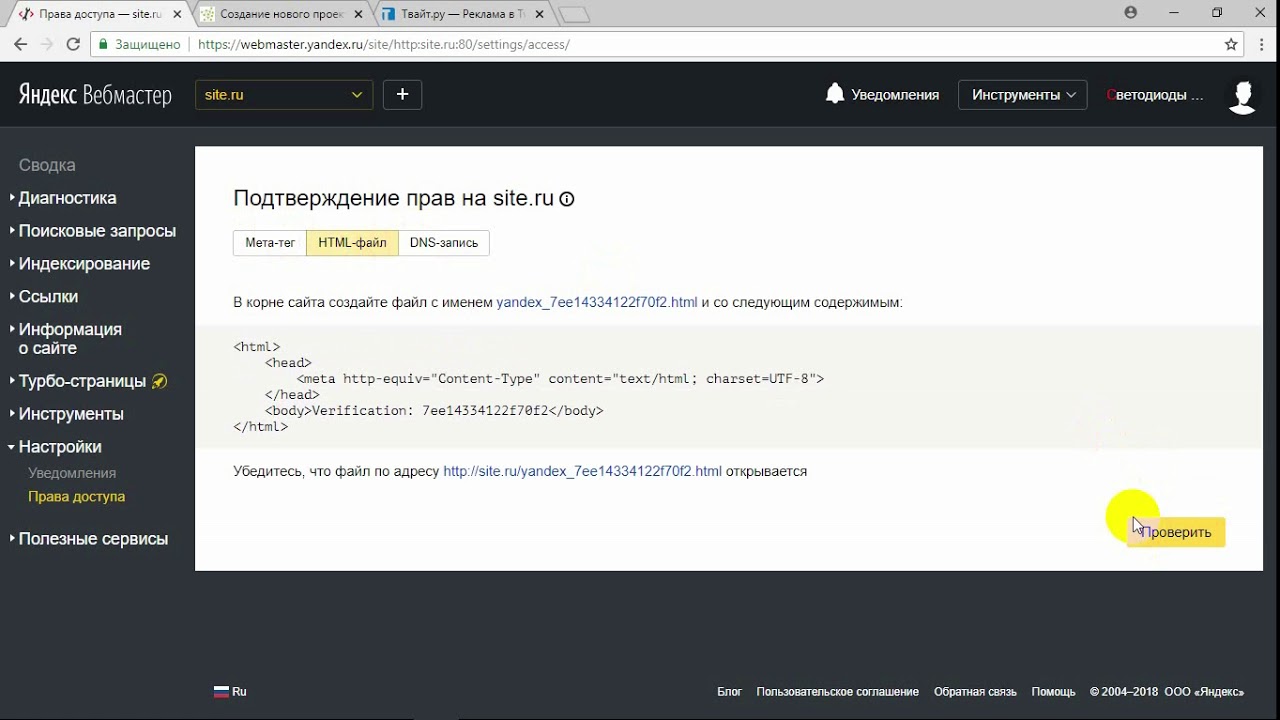Viewport: 1280px width, 720px height.
Task: Click the Проверить button
Action: click(x=1176, y=532)
